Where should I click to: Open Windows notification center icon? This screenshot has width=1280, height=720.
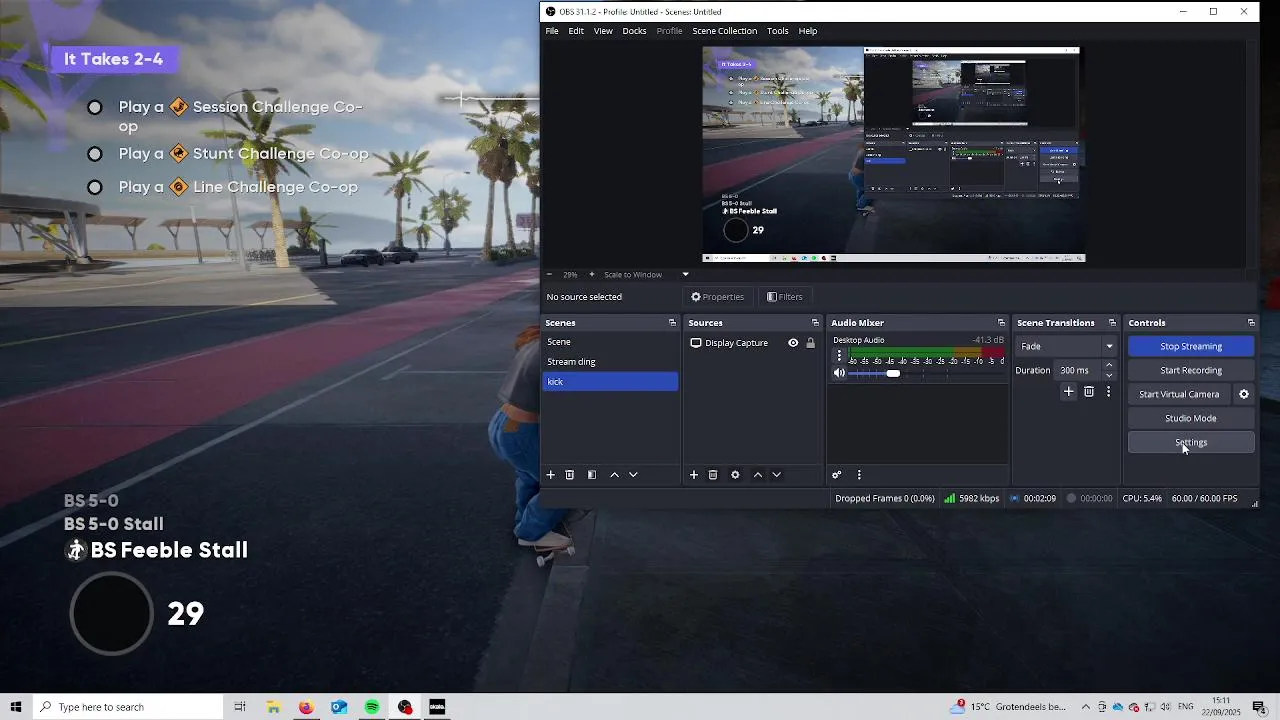click(1259, 707)
